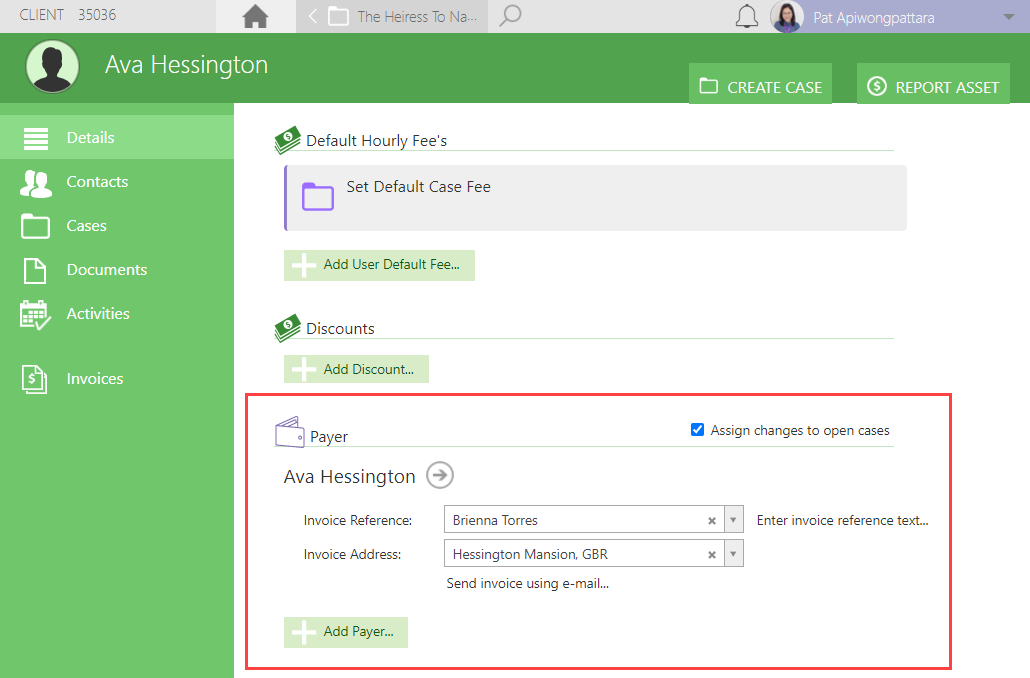Click the Contacts people icon
The height and width of the screenshot is (678, 1030).
point(35,183)
